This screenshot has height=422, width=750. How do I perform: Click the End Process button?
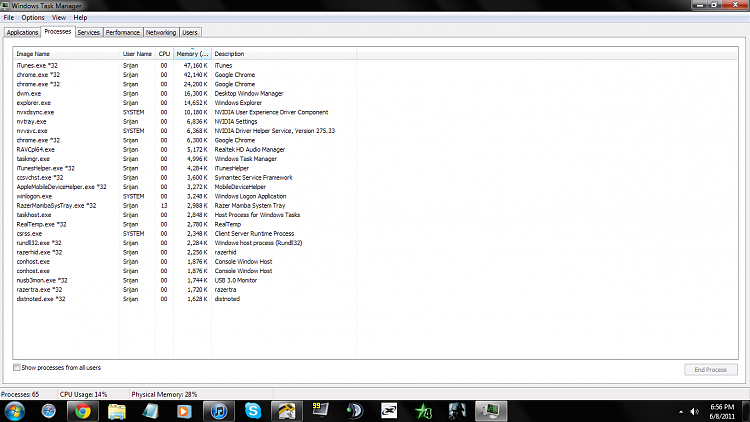pos(710,369)
